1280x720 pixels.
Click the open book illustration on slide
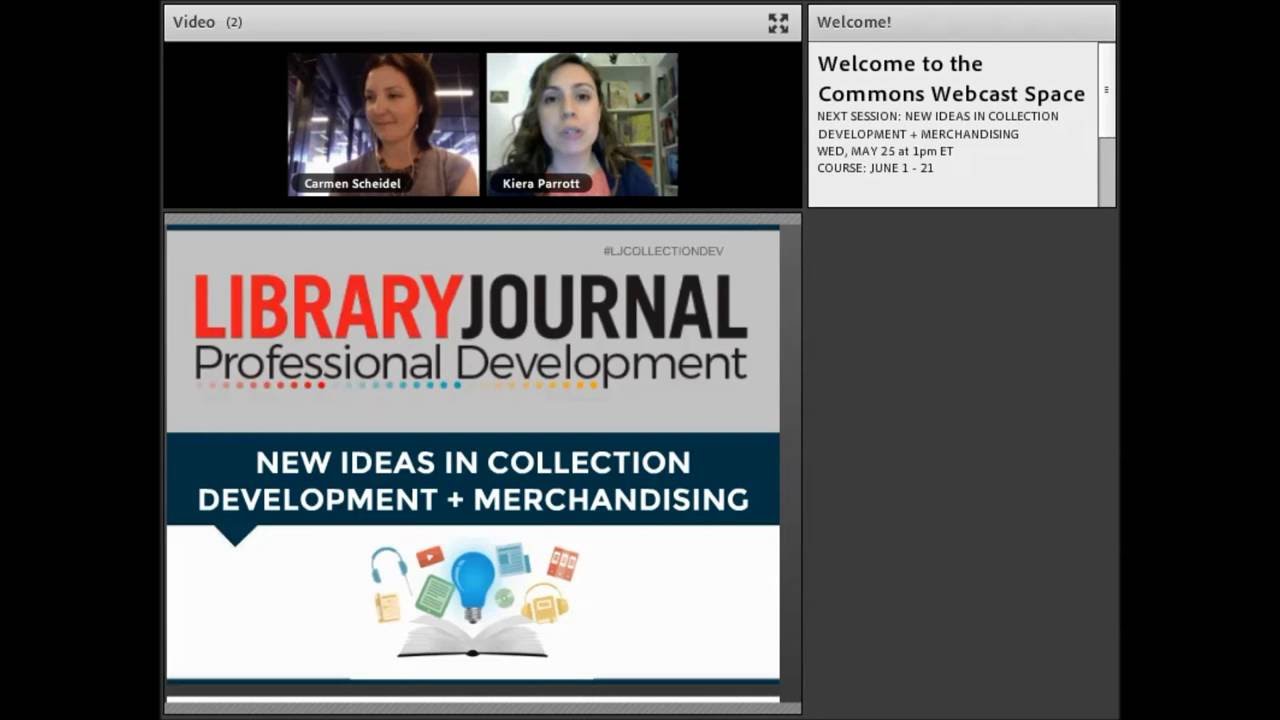[x=472, y=637]
